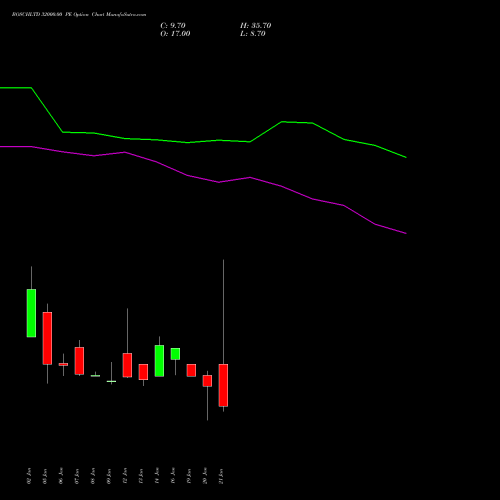This screenshot has height=500, width=500.
Task: Click the chart title text at top left
Action: click(x=79, y=15)
